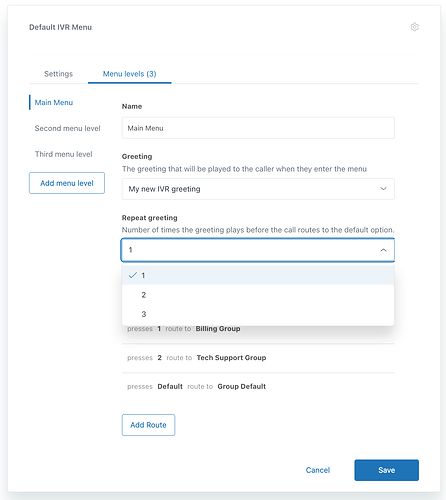Click the Repeat greeting combo box
The width and height of the screenshot is (446, 500).
pos(258,250)
